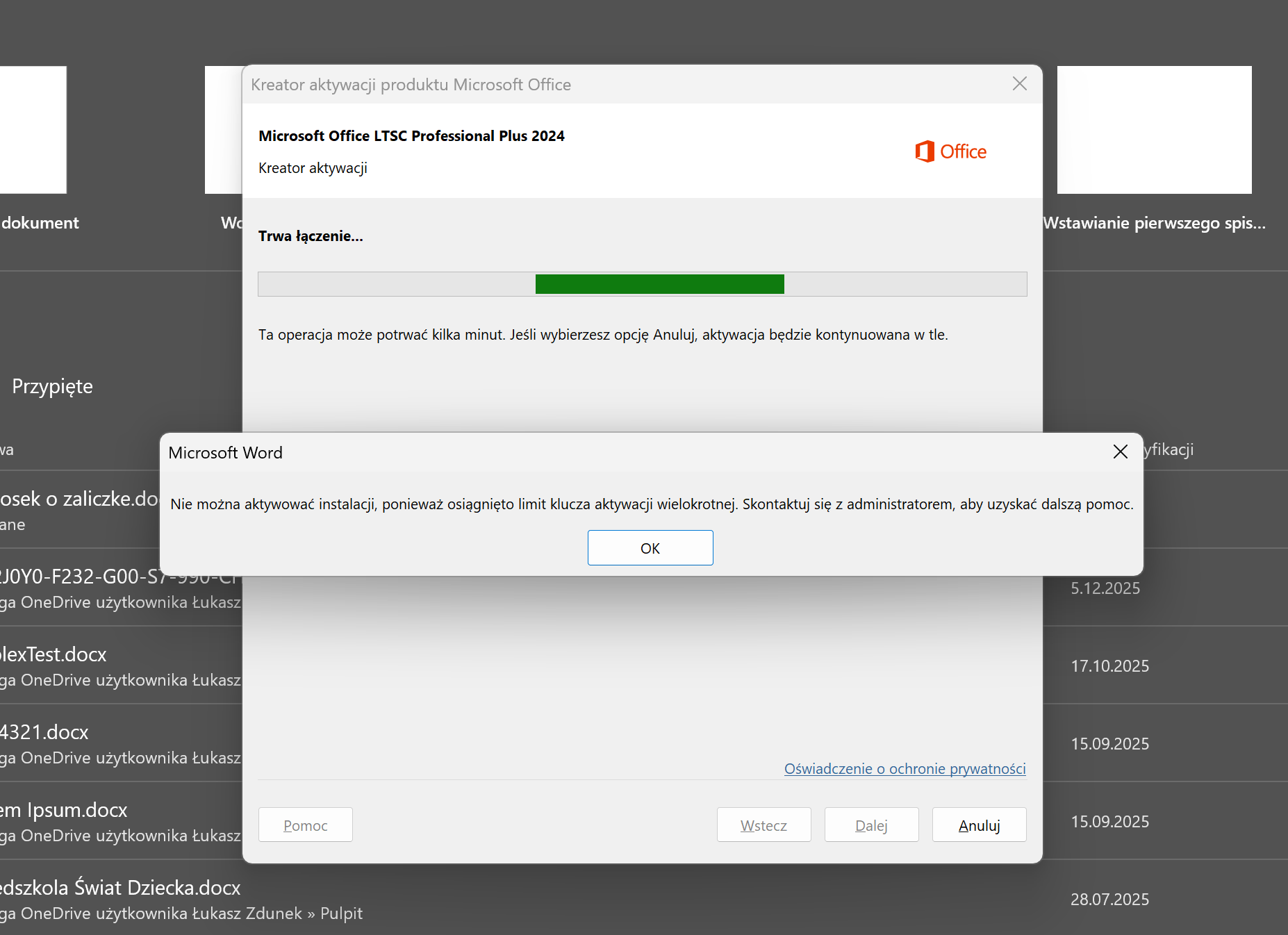Select the Przypięte tab in Word
This screenshot has width=1288, height=935.
click(52, 386)
